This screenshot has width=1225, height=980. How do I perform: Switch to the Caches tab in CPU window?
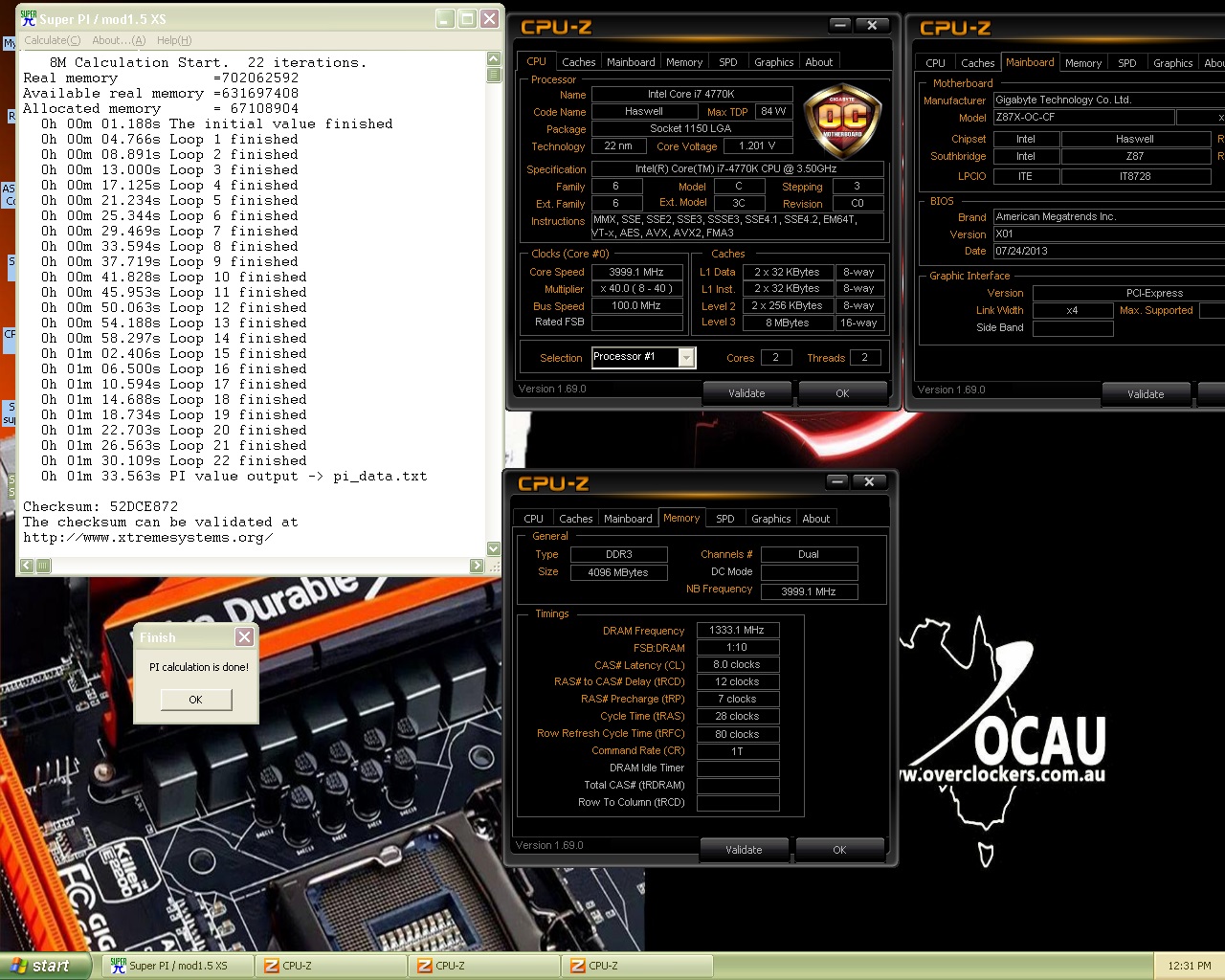[578, 62]
